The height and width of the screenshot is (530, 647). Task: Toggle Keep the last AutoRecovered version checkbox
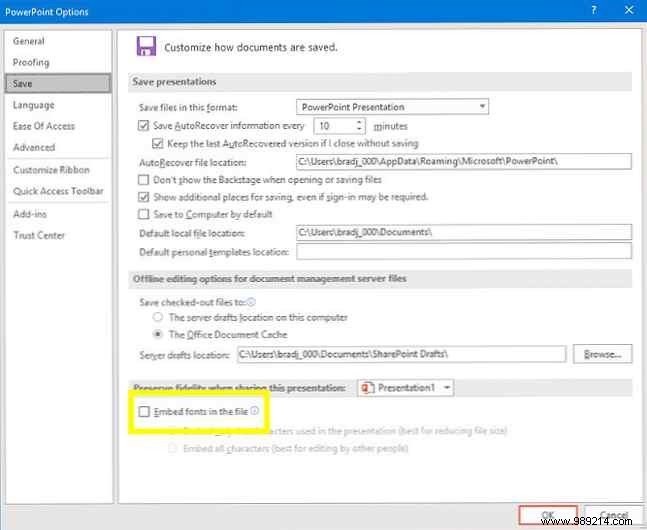[157, 143]
